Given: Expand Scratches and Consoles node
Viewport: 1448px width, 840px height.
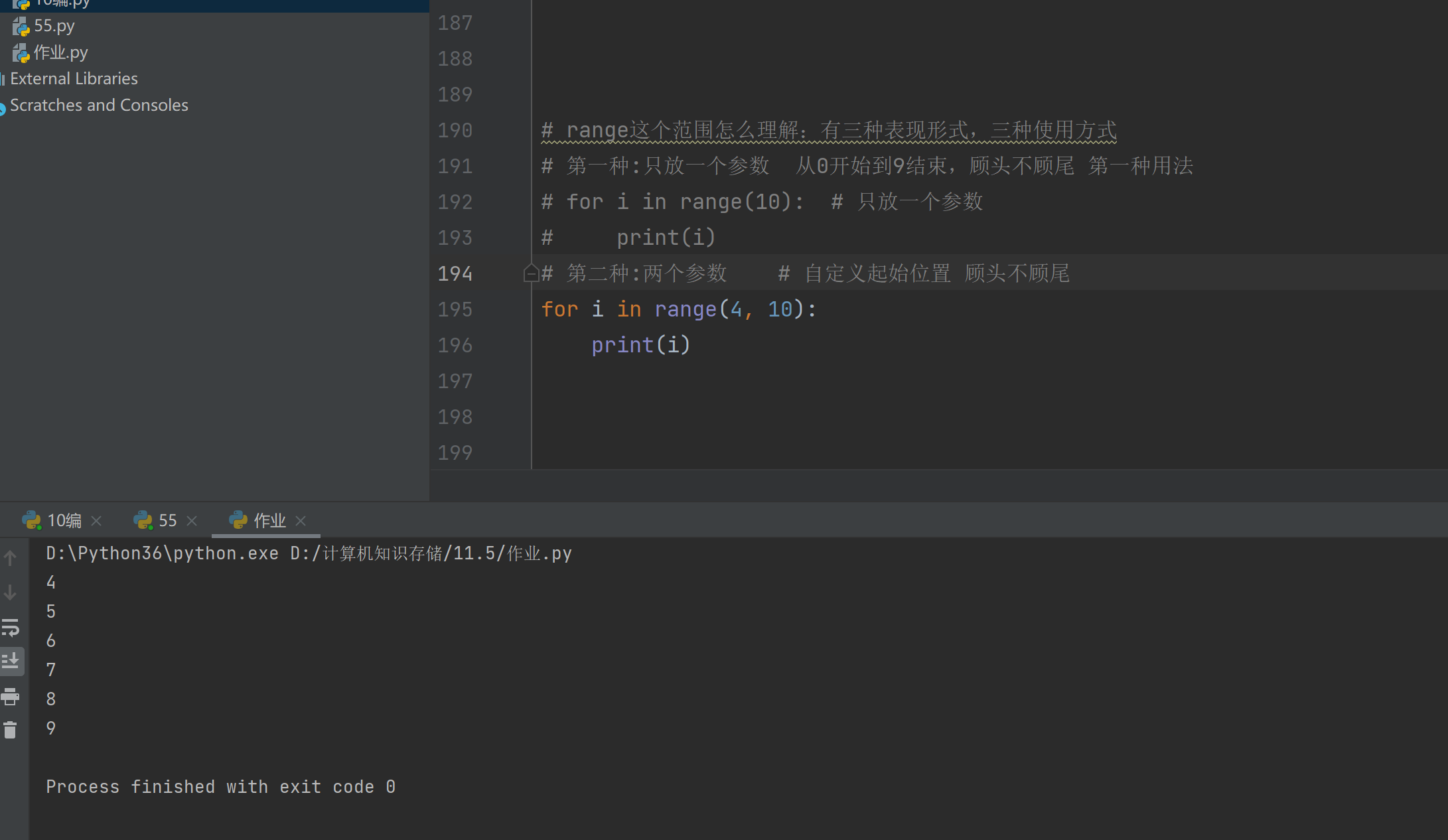Looking at the screenshot, I should [99, 105].
